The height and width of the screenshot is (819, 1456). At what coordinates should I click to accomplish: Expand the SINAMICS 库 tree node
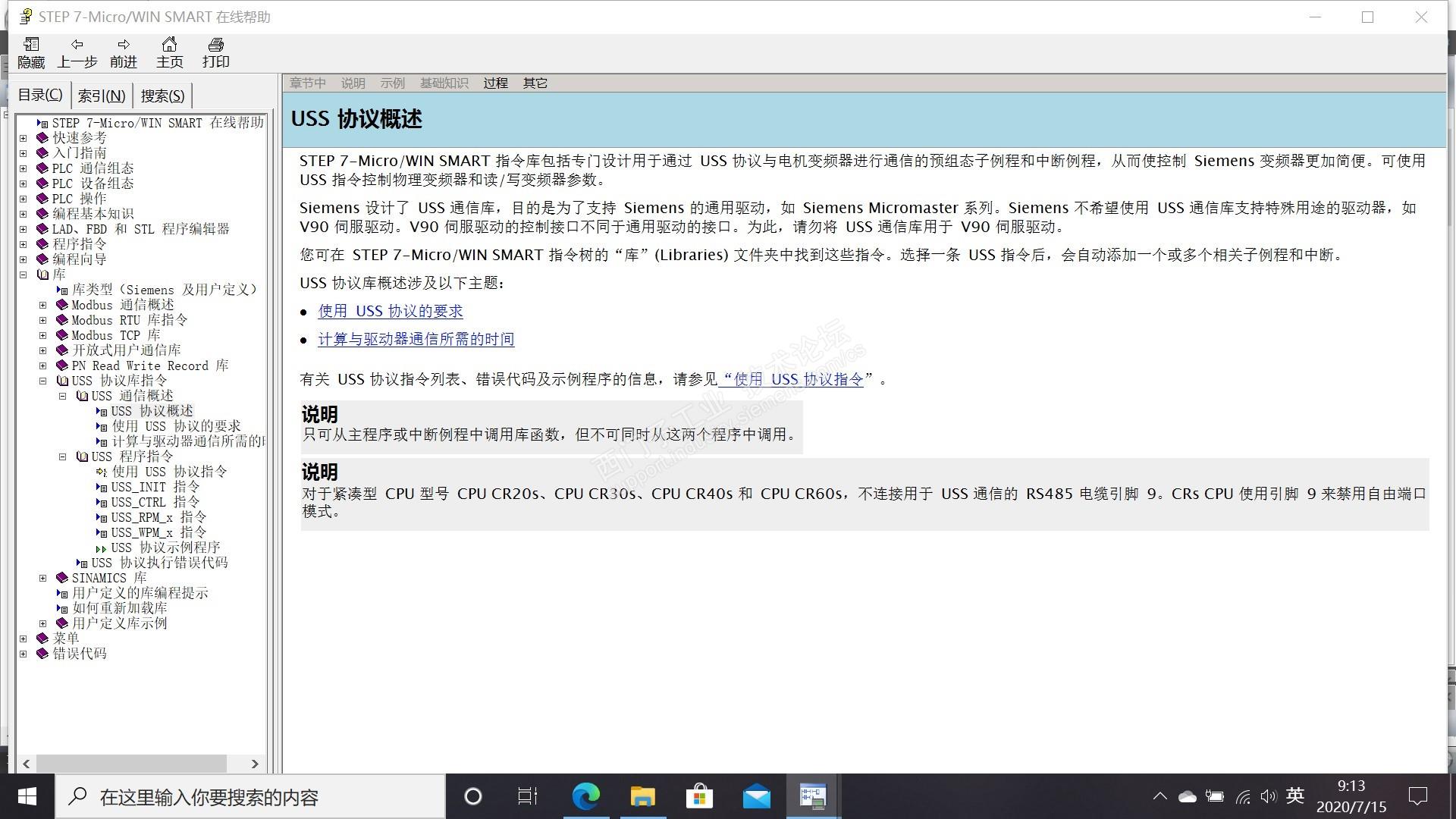pos(43,578)
